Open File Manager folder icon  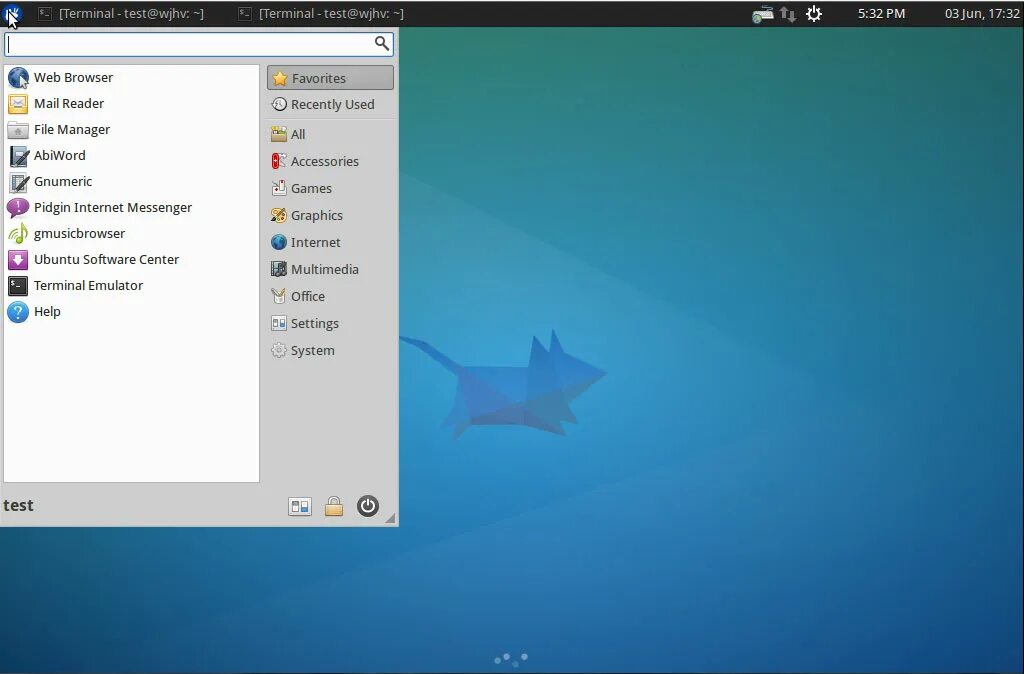(x=18, y=130)
